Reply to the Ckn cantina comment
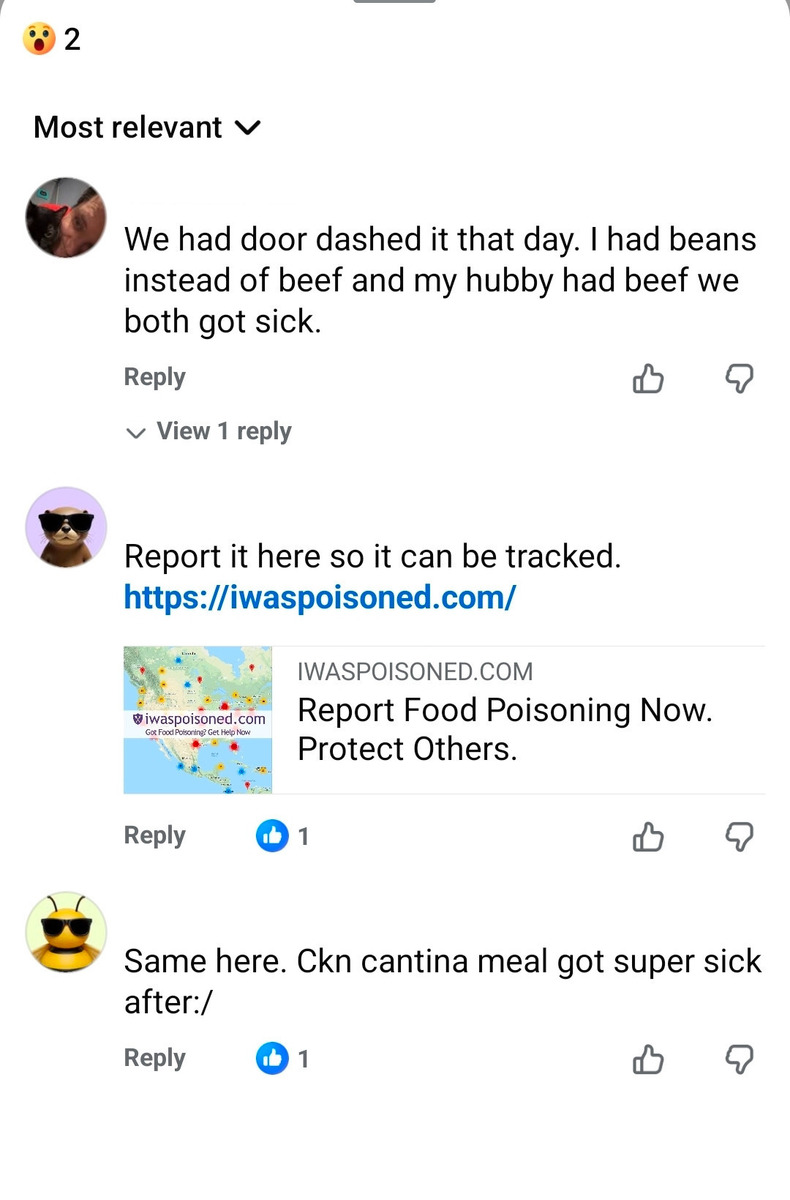The image size is (790, 1200). (x=154, y=1058)
